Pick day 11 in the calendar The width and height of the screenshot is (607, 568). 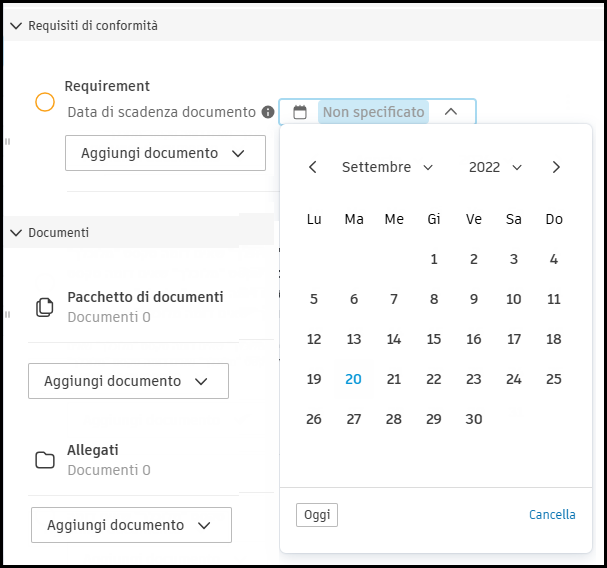tap(554, 299)
